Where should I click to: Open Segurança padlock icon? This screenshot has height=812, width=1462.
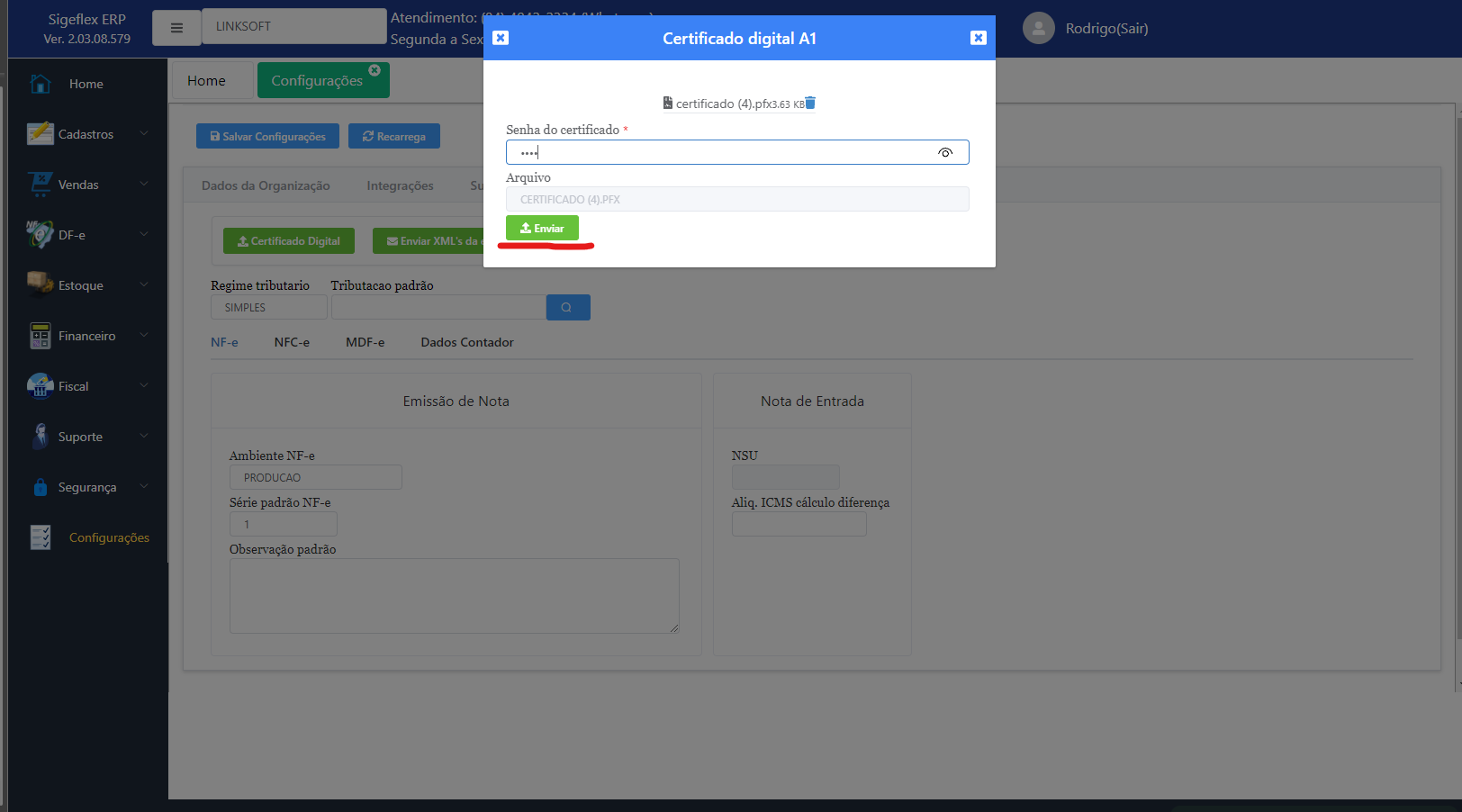(40, 487)
